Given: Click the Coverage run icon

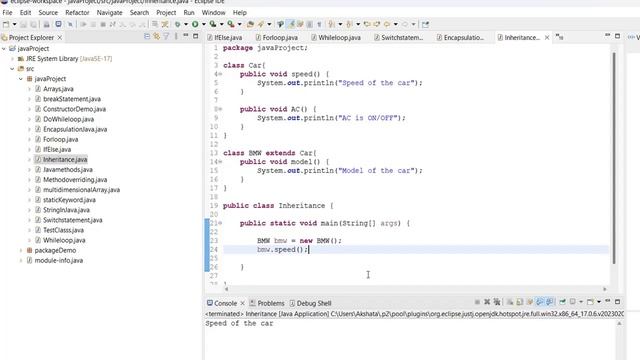Looking at the screenshot, I should (213, 24).
